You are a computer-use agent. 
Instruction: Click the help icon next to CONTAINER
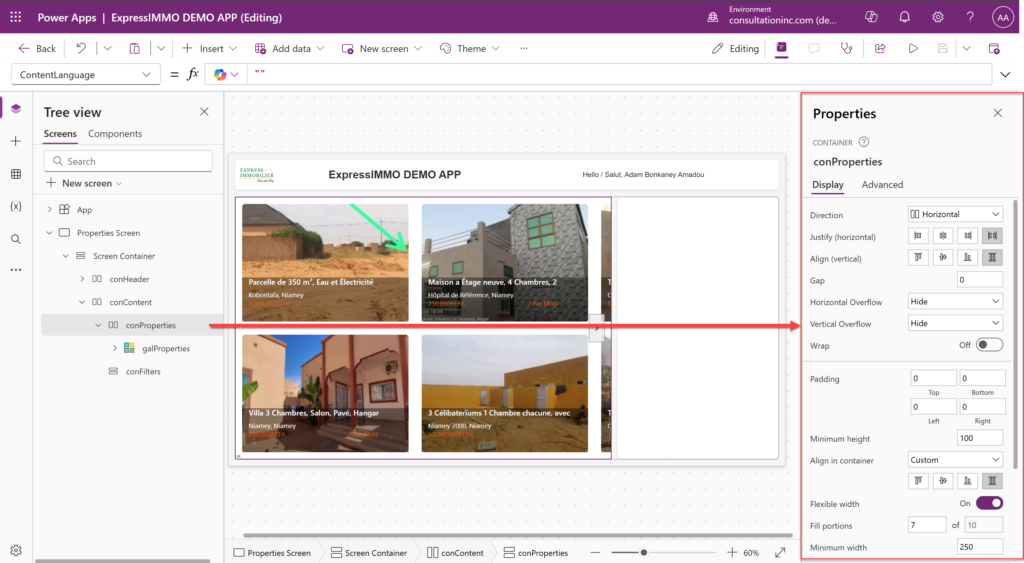(864, 142)
